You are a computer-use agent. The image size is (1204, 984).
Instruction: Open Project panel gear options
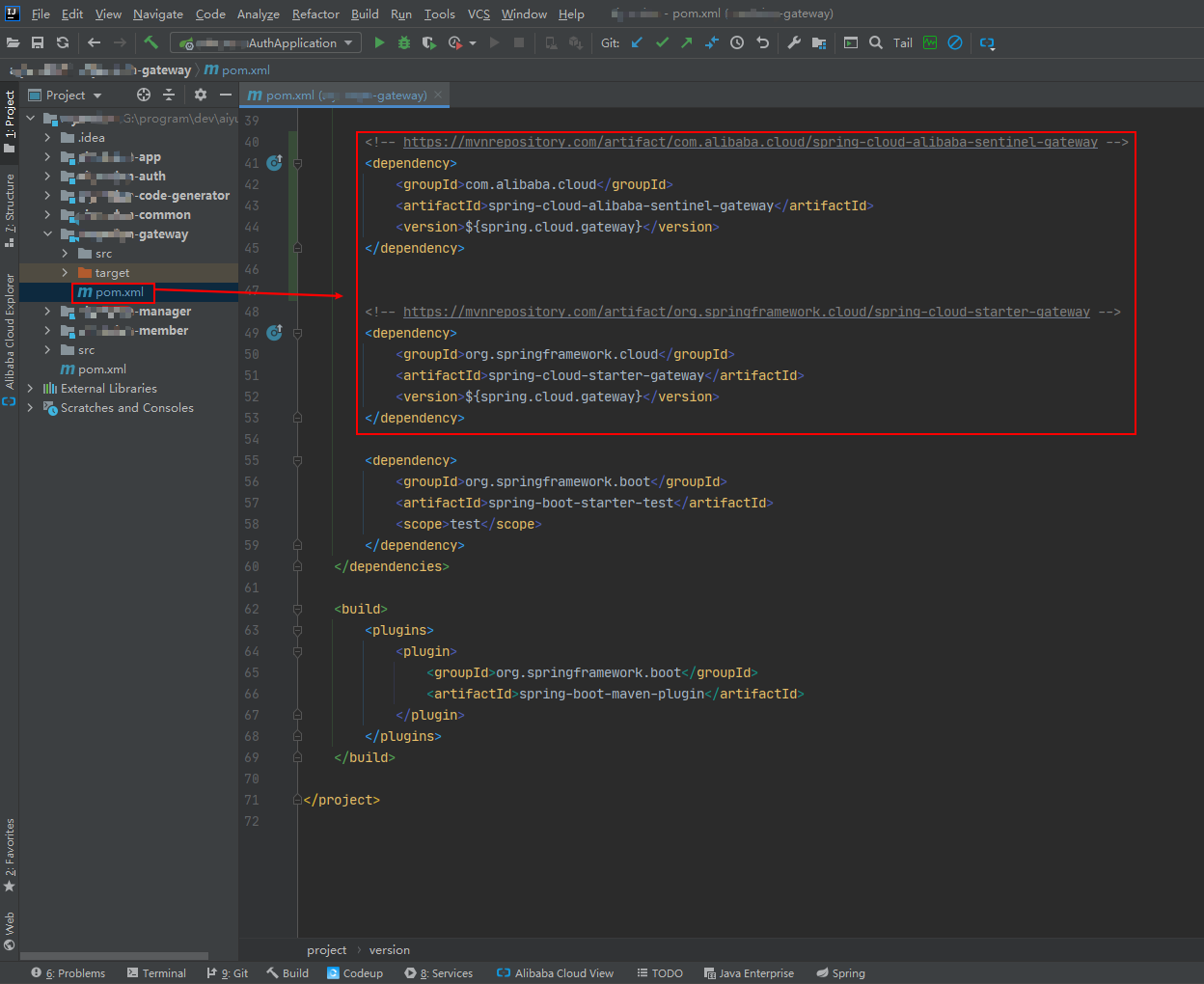201,95
